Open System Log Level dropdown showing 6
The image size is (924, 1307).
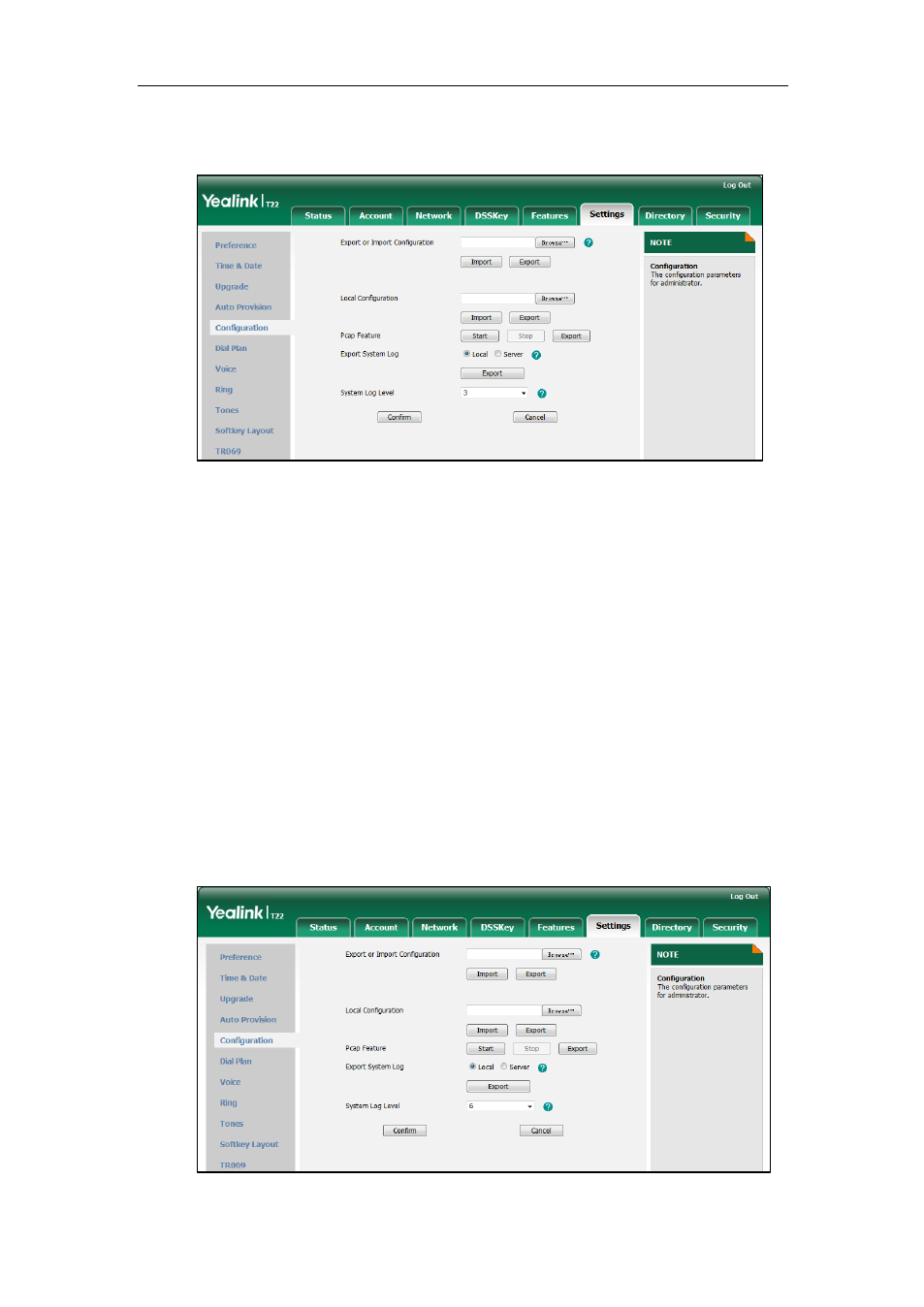[500, 1105]
